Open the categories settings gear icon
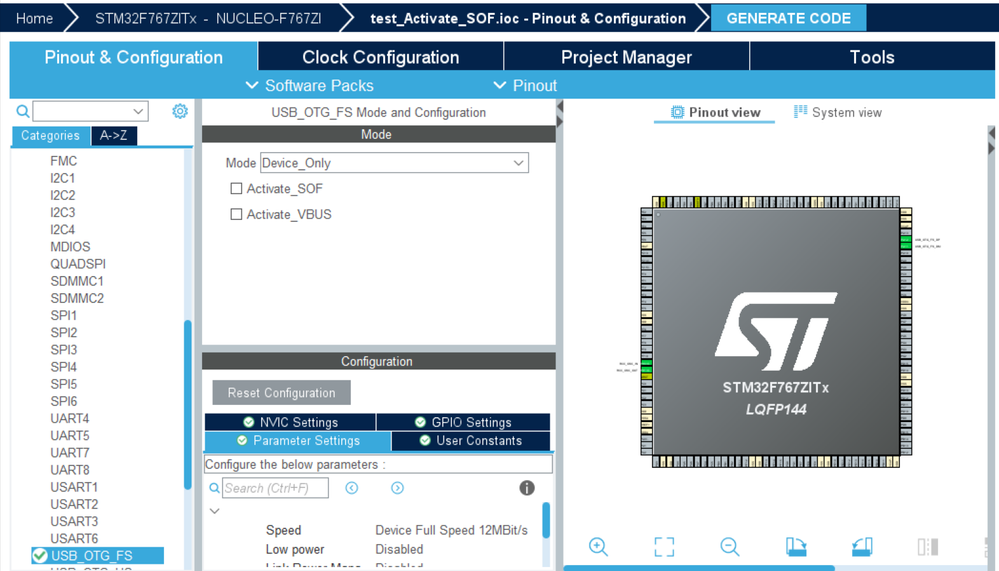 (180, 112)
